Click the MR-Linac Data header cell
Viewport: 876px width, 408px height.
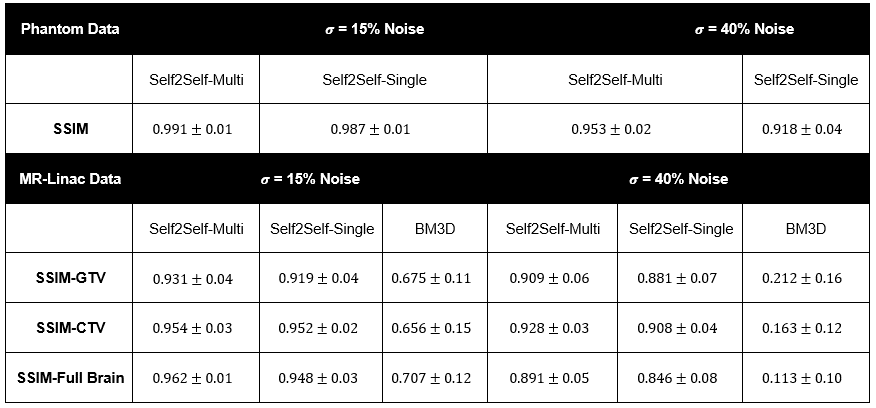pos(70,179)
